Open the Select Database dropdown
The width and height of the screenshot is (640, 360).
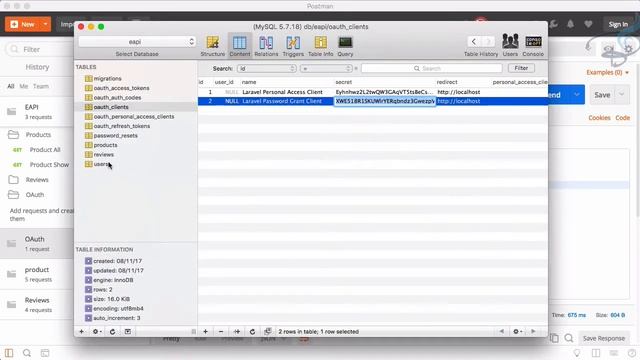coord(137,42)
